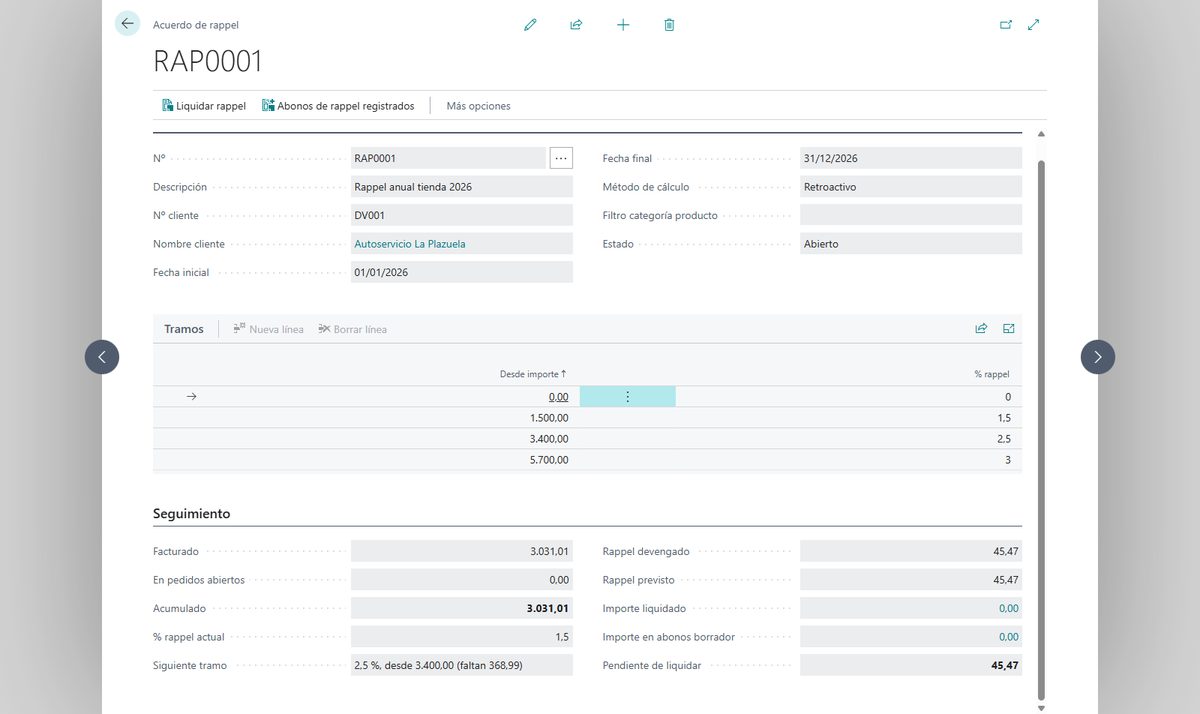Select the Fecha inicial field
The height and width of the screenshot is (714, 1200).
462,272
